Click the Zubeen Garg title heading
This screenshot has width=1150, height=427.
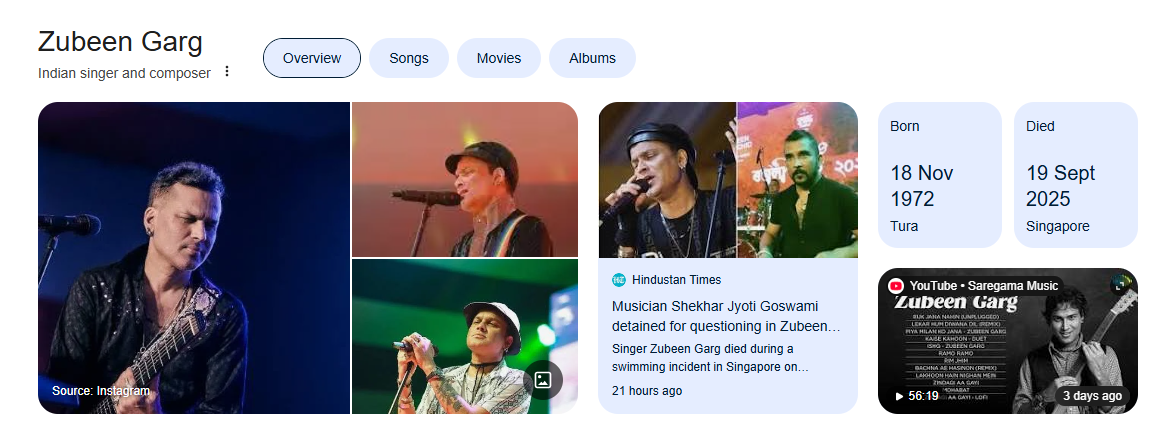(120, 42)
